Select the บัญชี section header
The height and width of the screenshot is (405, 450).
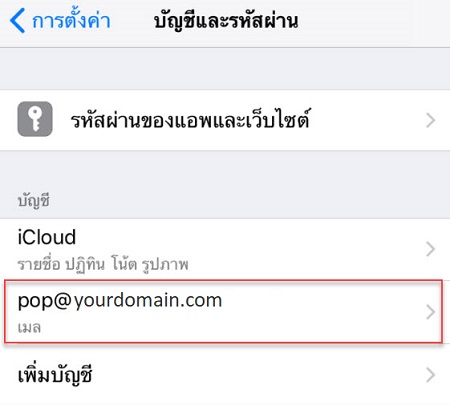tap(34, 201)
